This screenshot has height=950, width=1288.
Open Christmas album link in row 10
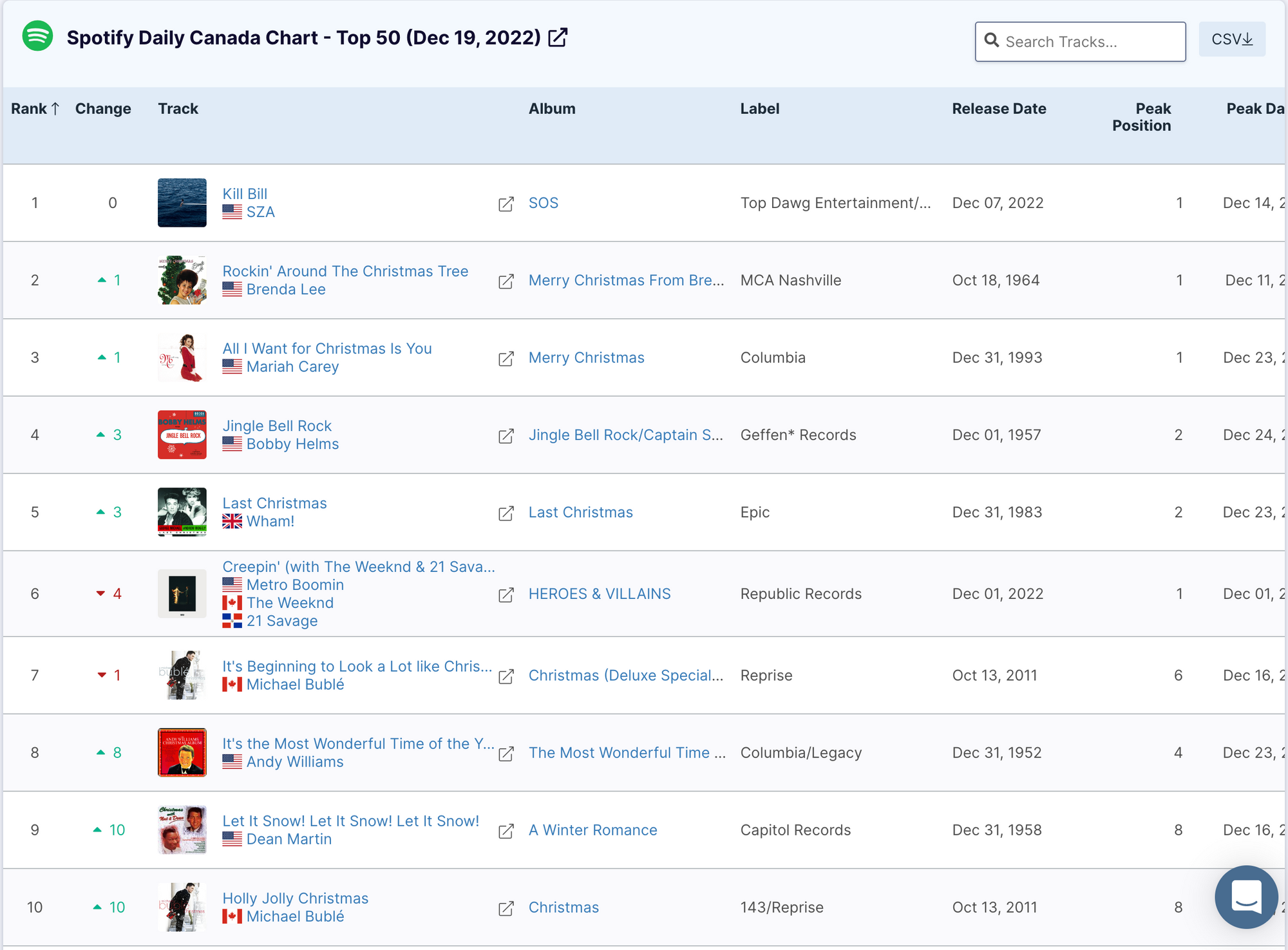coord(563,907)
